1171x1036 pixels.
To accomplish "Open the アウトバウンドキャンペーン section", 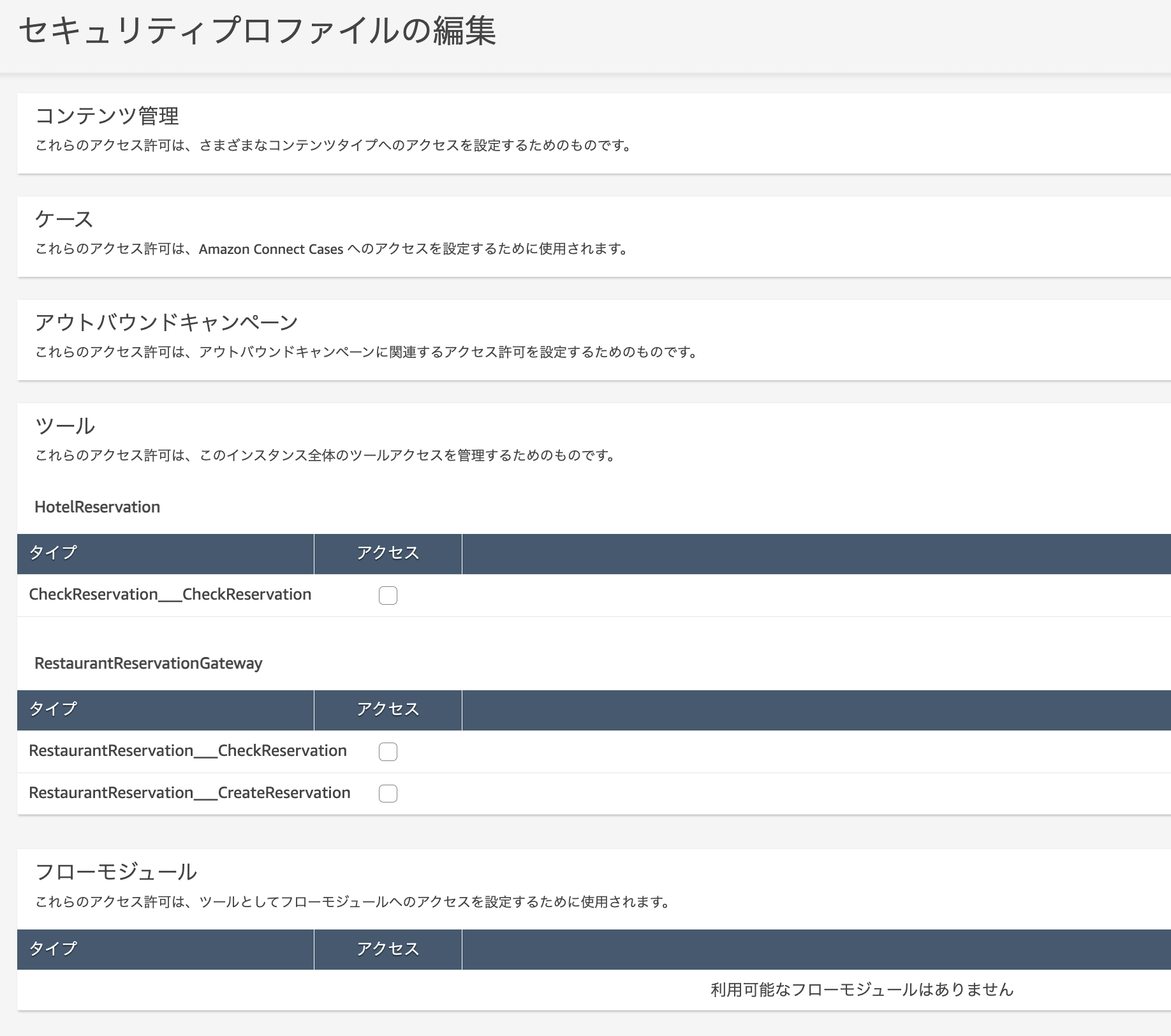I will click(166, 323).
